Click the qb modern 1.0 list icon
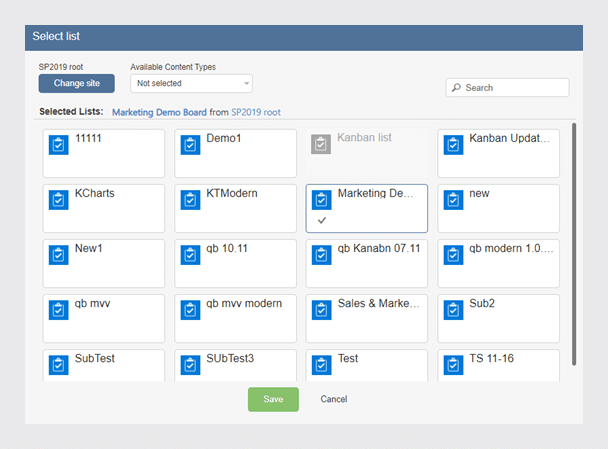This screenshot has height=449, width=608. tap(453, 255)
